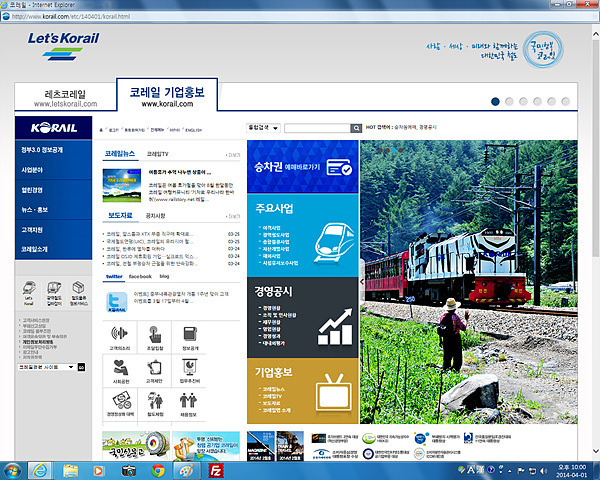
Task: Click the KTX train icon in 주요사업 tile
Action: tap(334, 243)
